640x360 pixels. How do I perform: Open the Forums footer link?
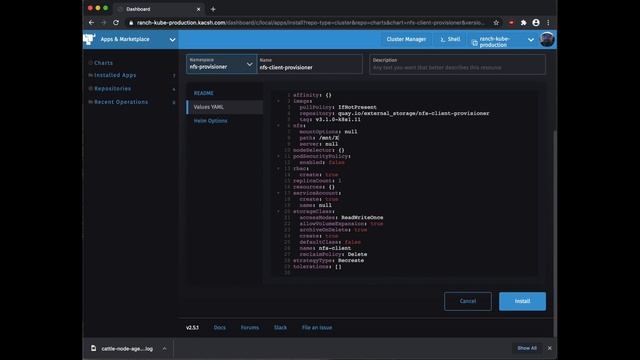250,327
